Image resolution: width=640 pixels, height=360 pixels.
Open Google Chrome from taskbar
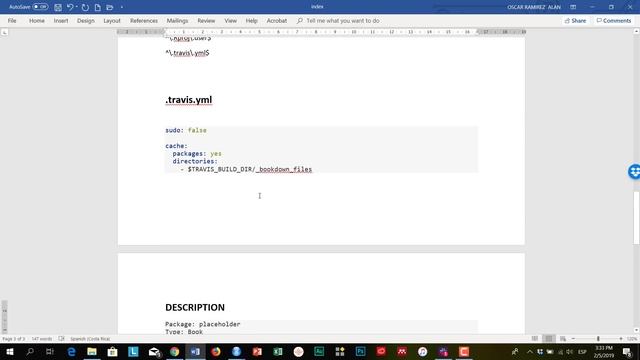(175, 351)
